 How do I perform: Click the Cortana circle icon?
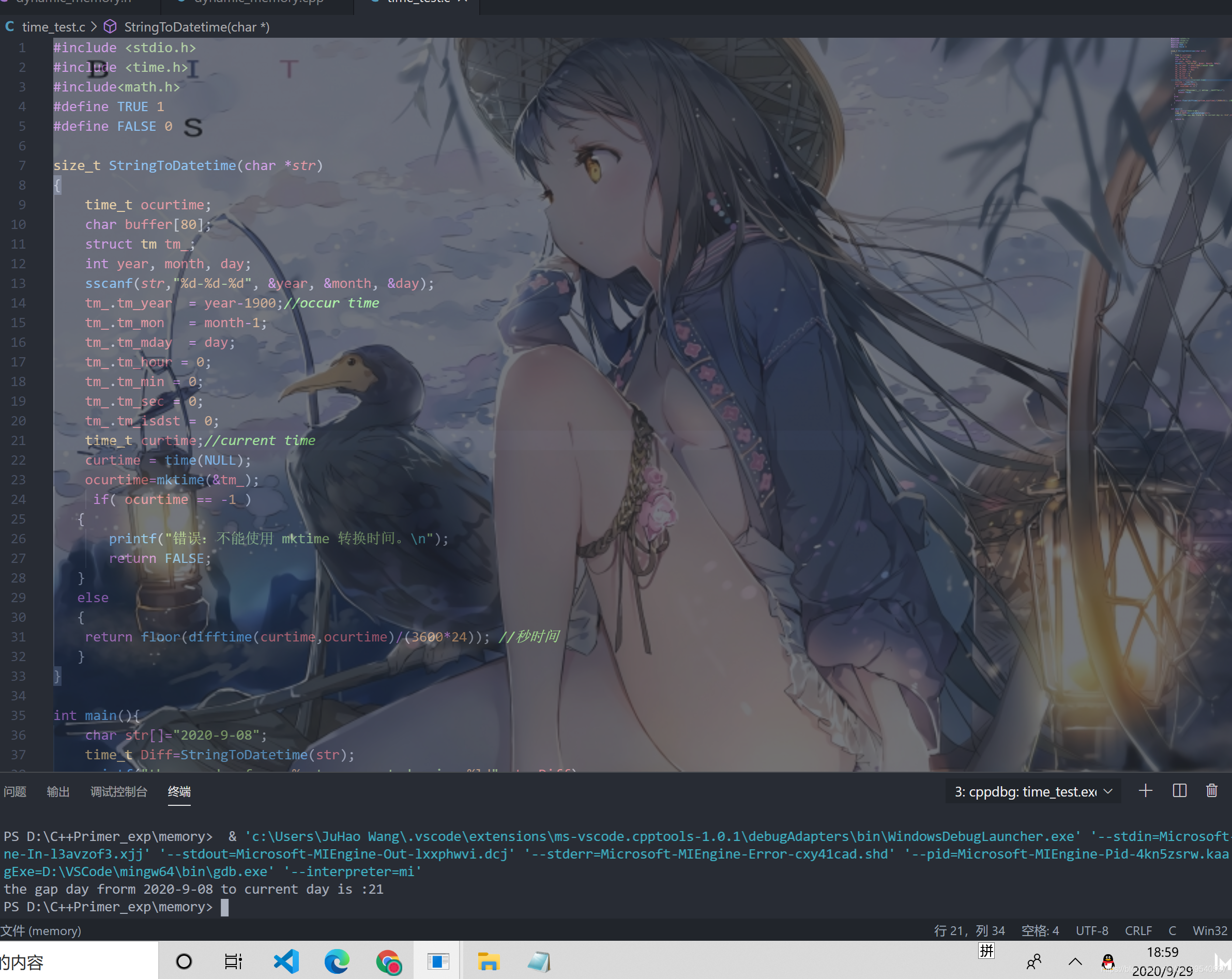pyautogui.click(x=184, y=962)
